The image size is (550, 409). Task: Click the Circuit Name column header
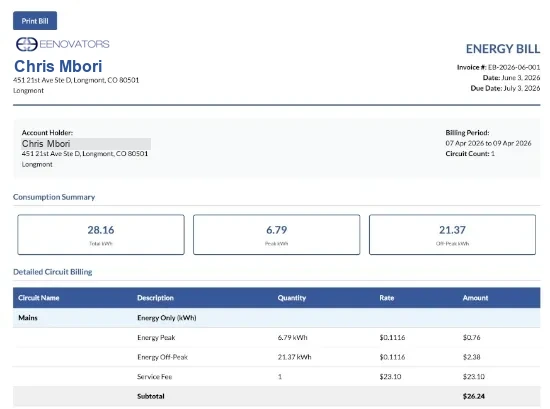39,298
